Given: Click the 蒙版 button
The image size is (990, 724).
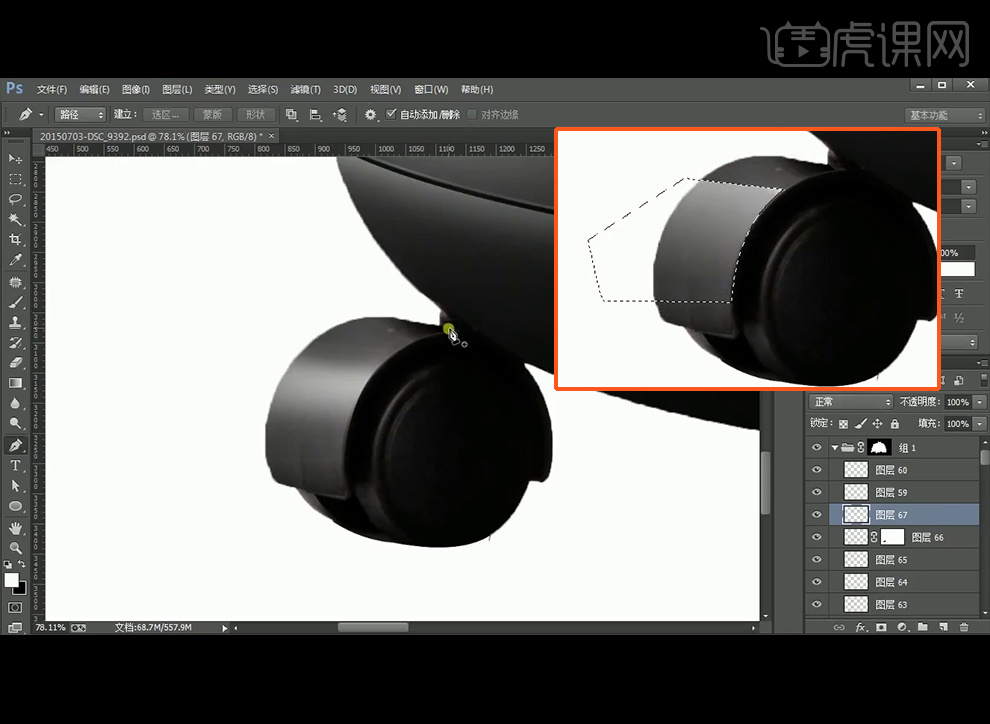Looking at the screenshot, I should tap(212, 114).
